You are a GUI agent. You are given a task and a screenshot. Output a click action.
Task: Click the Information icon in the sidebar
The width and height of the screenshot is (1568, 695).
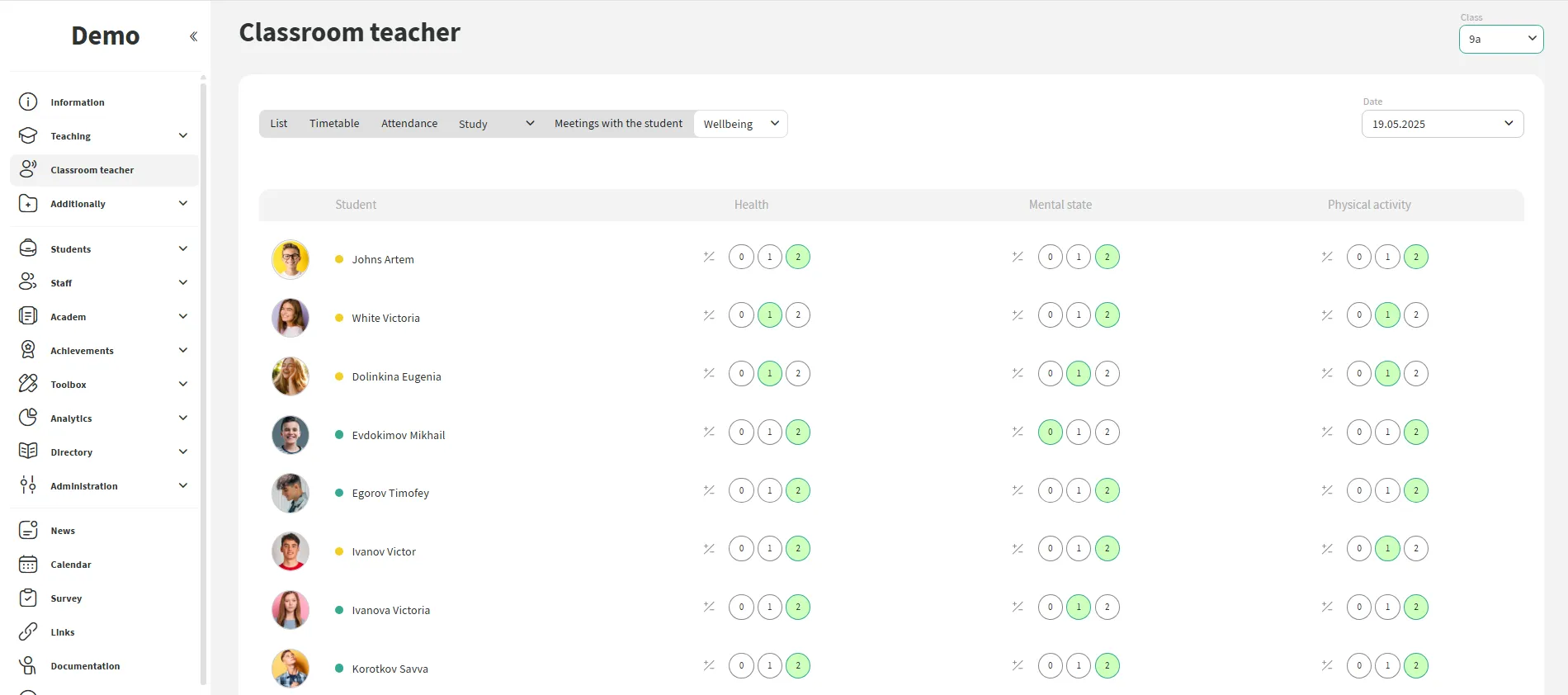coord(28,102)
